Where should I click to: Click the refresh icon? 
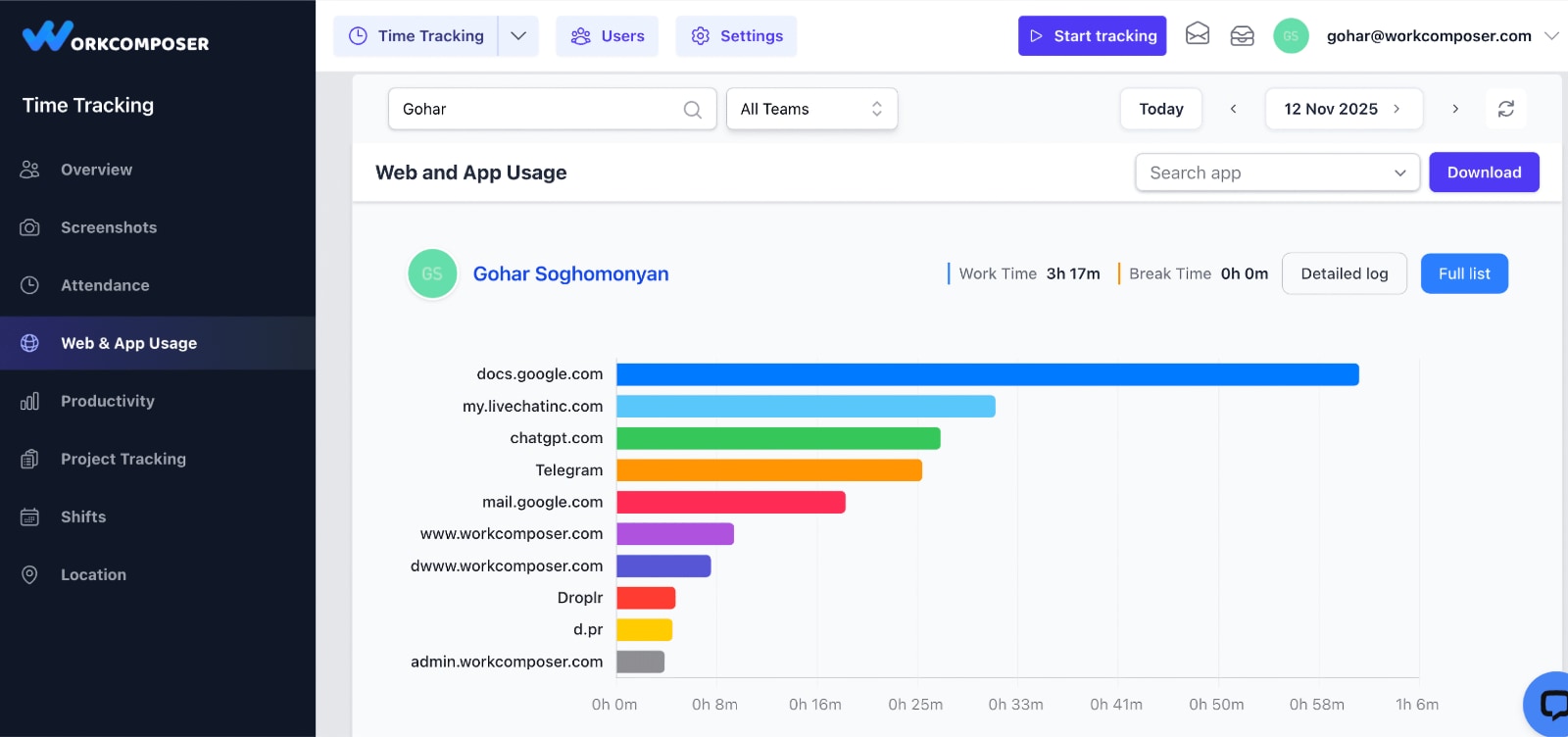pos(1506,109)
